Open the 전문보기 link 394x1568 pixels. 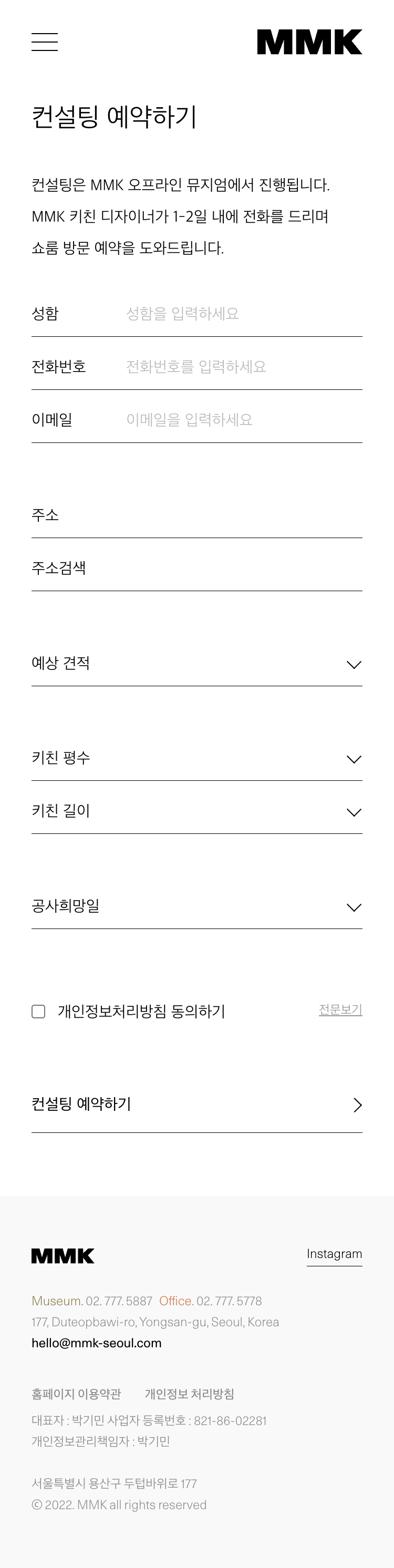point(340,1010)
